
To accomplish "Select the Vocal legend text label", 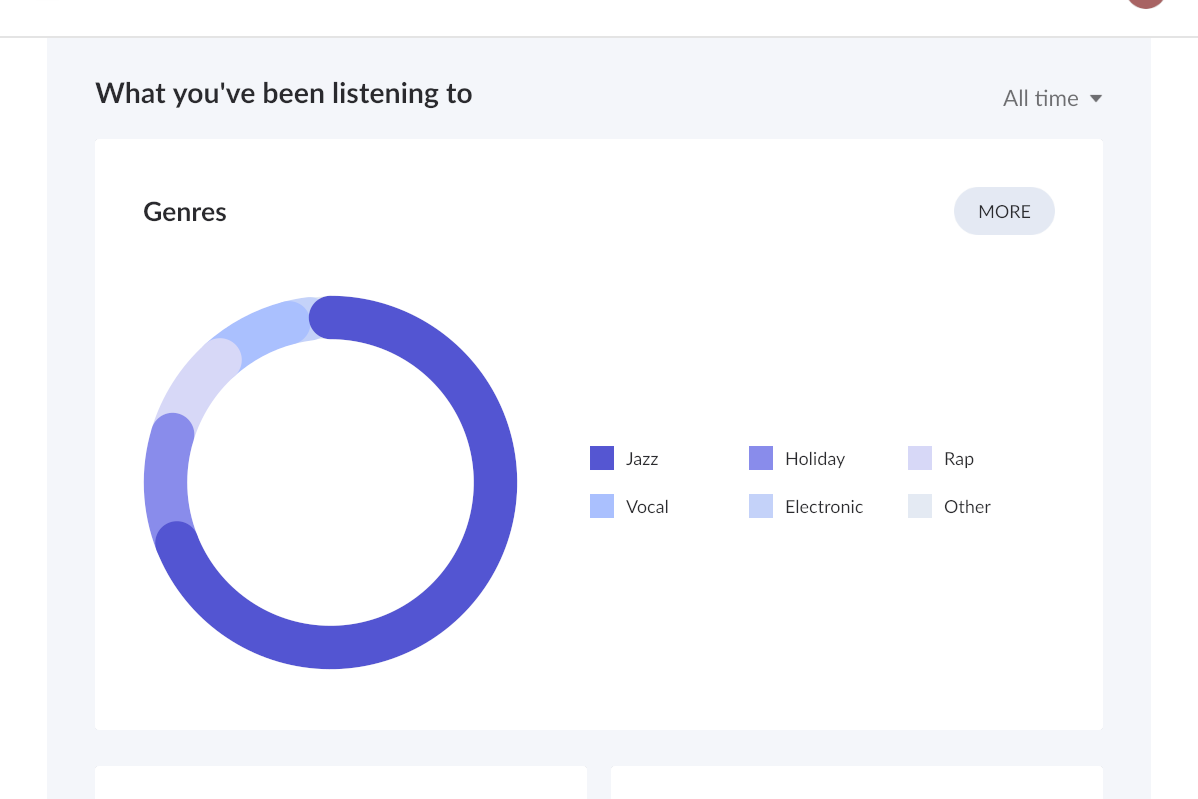I will [x=647, y=507].
